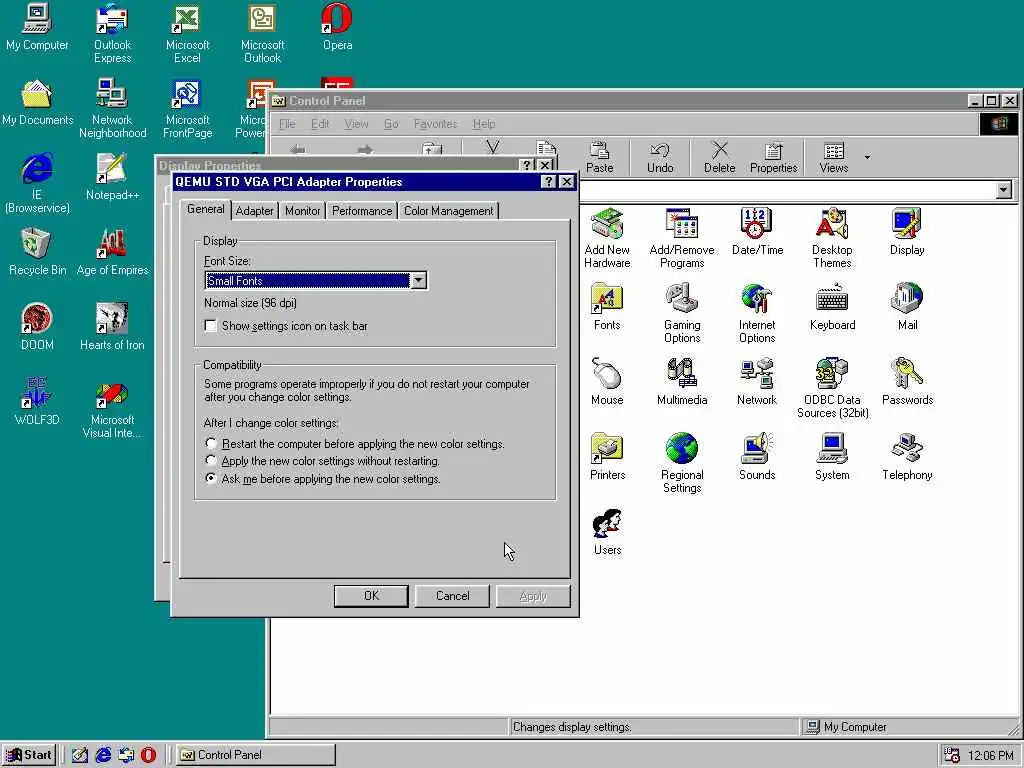Open the System icon in Control Panel

pos(832,456)
